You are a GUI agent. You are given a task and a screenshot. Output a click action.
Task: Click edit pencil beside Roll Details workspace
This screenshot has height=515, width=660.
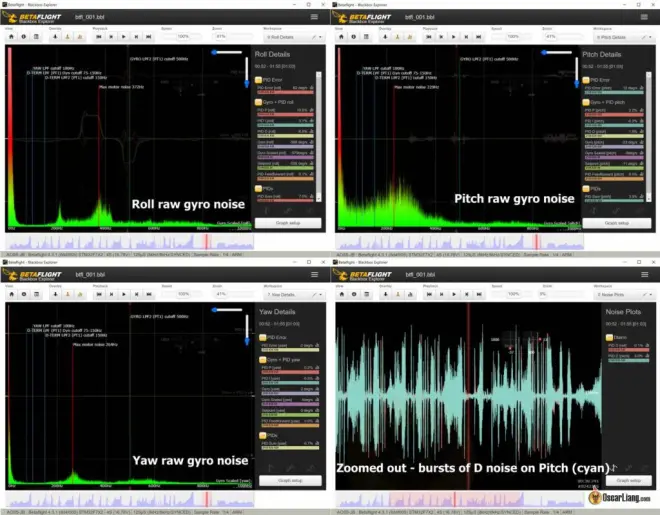[x=314, y=37]
